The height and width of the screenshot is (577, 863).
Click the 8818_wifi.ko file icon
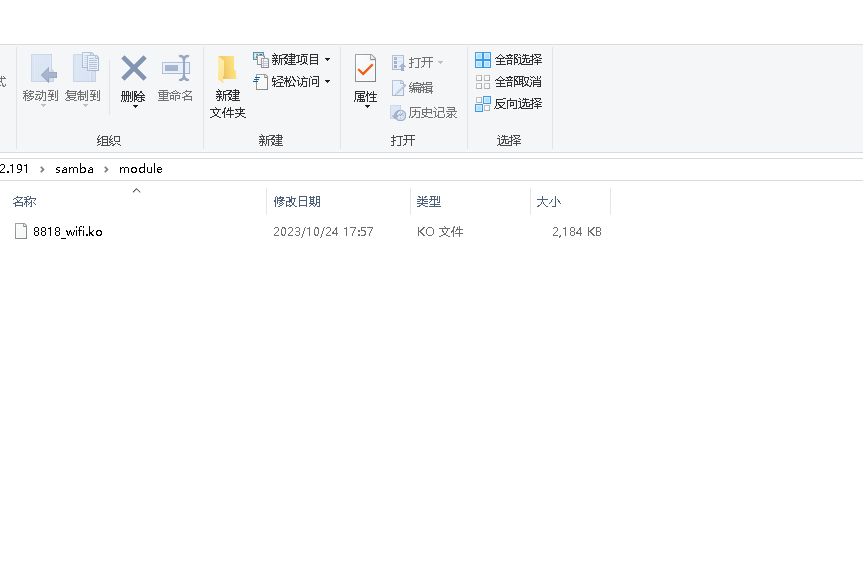tap(21, 231)
